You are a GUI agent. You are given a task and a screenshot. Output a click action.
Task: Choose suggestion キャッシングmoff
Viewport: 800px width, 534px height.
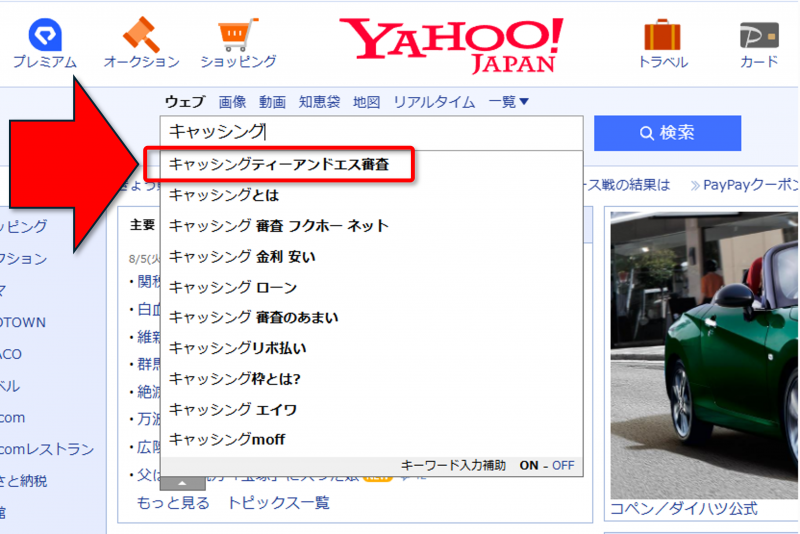click(x=371, y=439)
